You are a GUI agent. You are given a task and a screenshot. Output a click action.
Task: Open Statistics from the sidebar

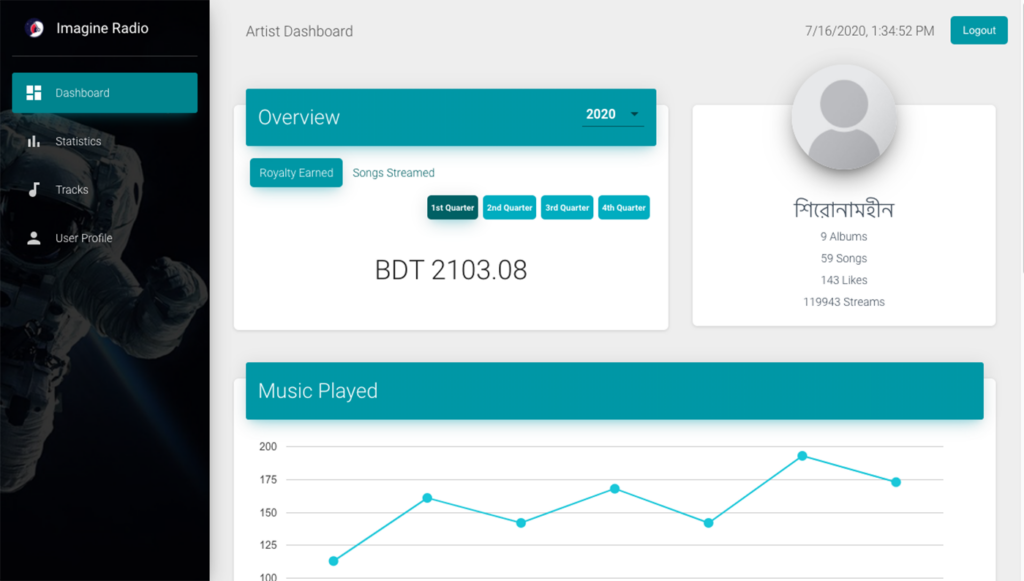click(78, 141)
